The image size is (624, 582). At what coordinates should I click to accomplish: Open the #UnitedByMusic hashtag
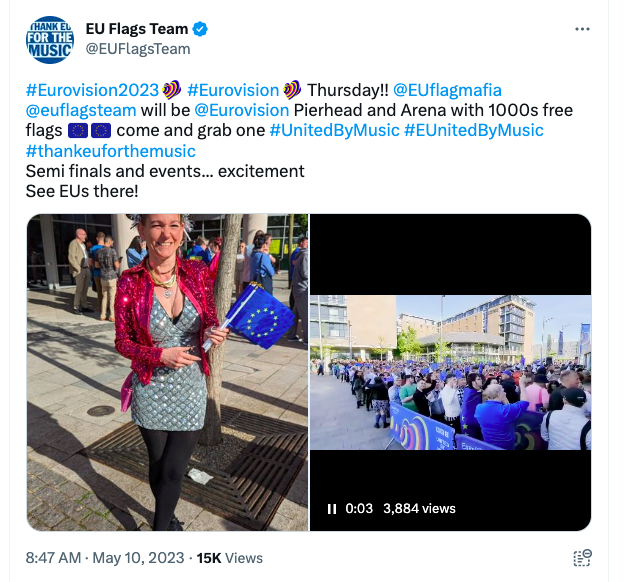point(334,131)
